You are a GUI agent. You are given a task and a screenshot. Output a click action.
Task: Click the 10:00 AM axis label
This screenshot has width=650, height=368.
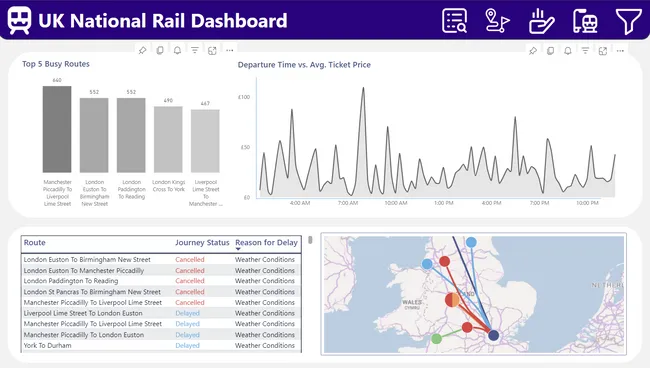pyautogui.click(x=396, y=203)
